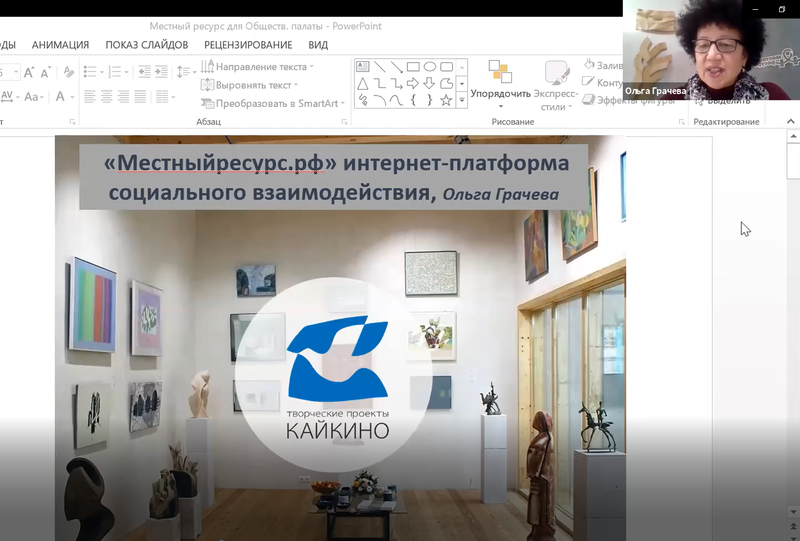Open the line spacing dropdown arrow

click(x=194, y=72)
